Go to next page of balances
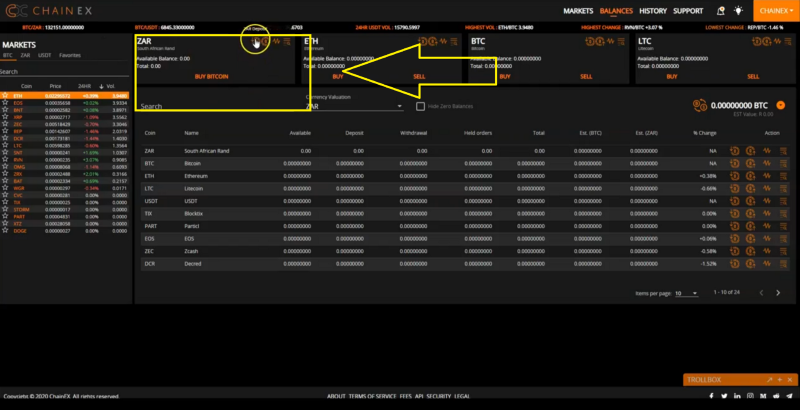This screenshot has height=410, width=800. pos(778,293)
